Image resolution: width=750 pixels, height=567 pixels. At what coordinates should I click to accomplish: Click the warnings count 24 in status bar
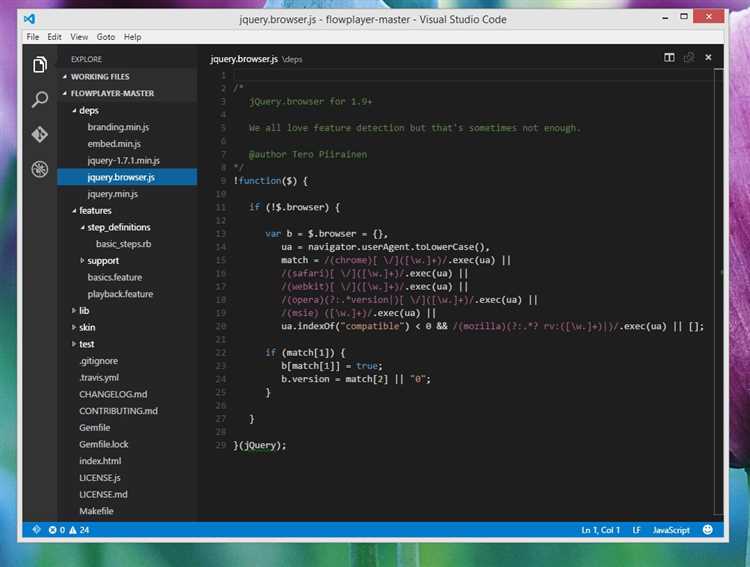coord(79,530)
